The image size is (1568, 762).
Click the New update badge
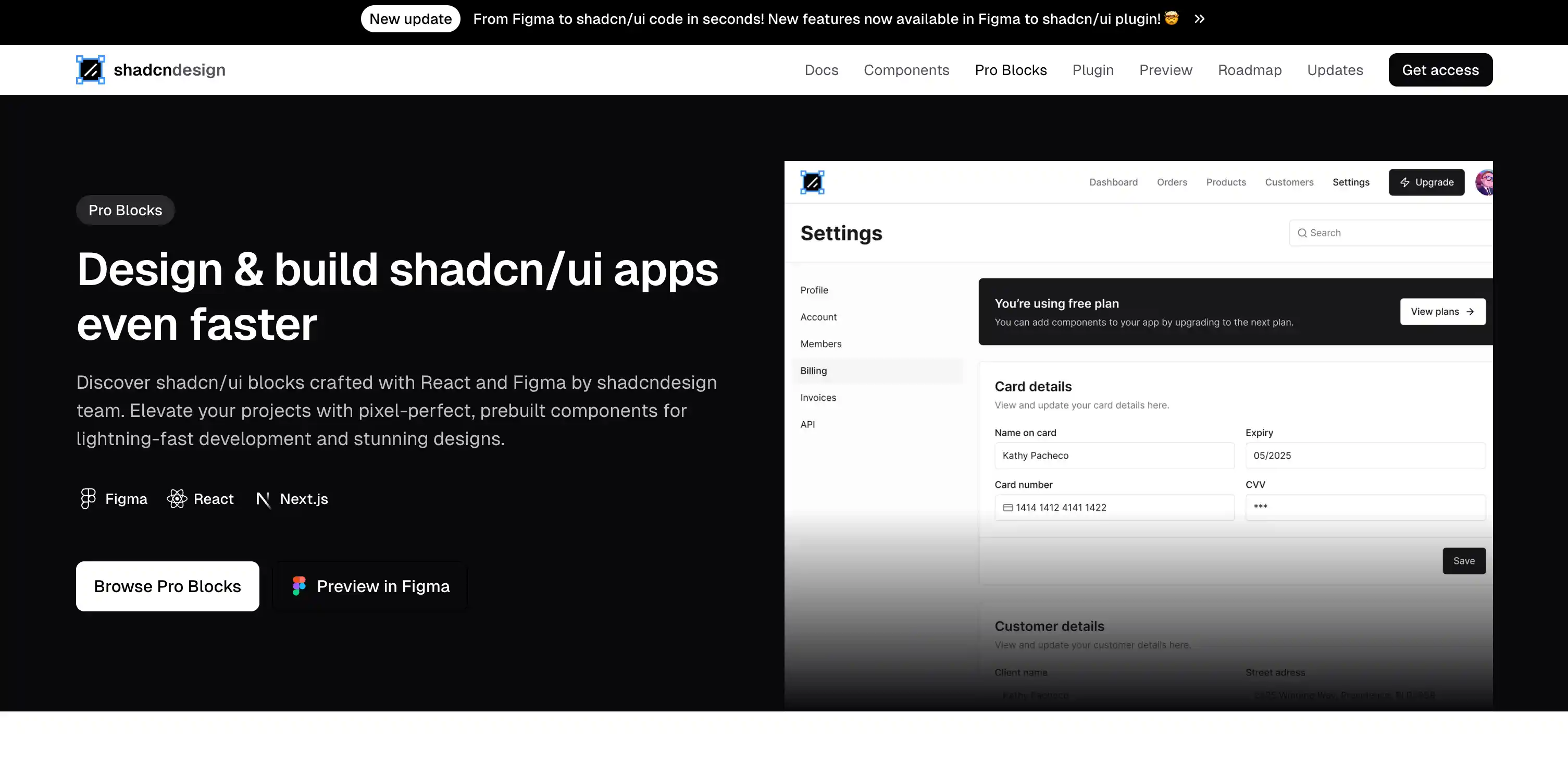[410, 19]
